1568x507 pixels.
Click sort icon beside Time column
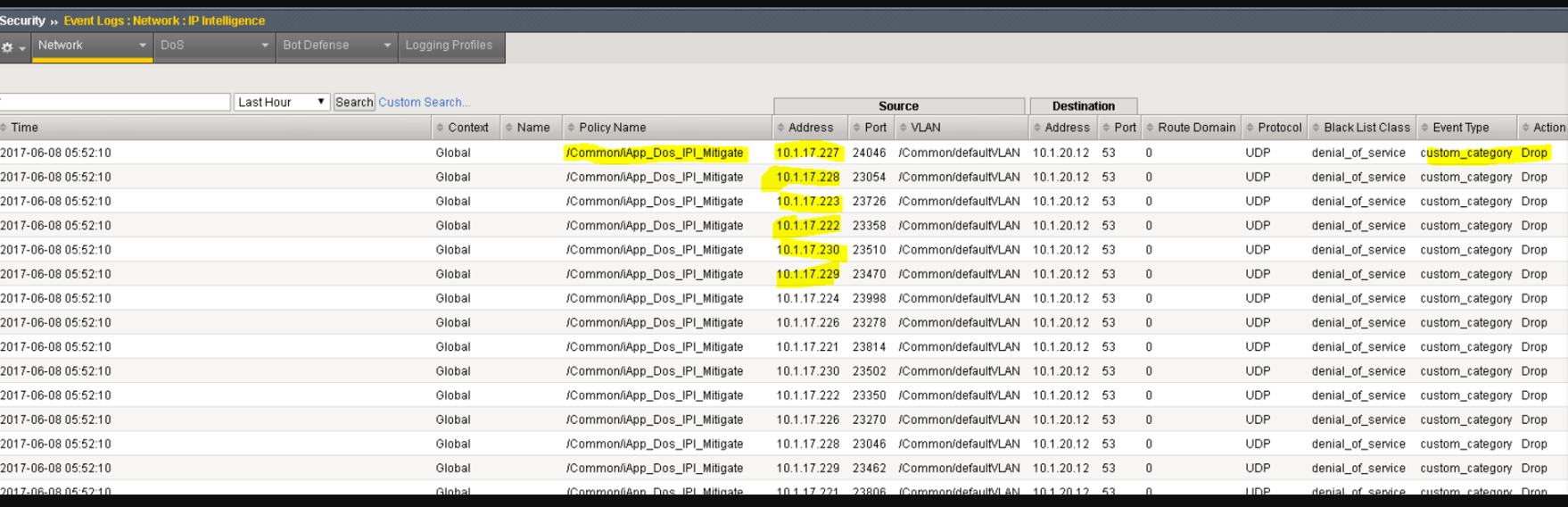pos(4,128)
